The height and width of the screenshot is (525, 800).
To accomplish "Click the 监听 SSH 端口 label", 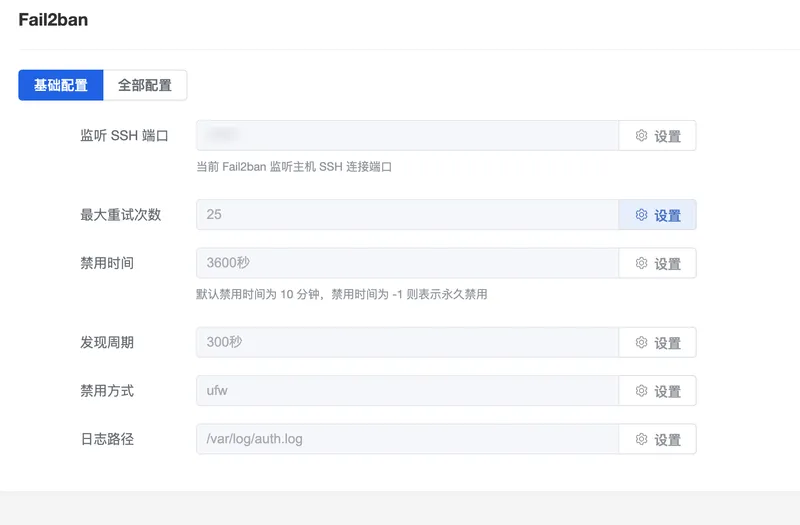I will point(124,136).
